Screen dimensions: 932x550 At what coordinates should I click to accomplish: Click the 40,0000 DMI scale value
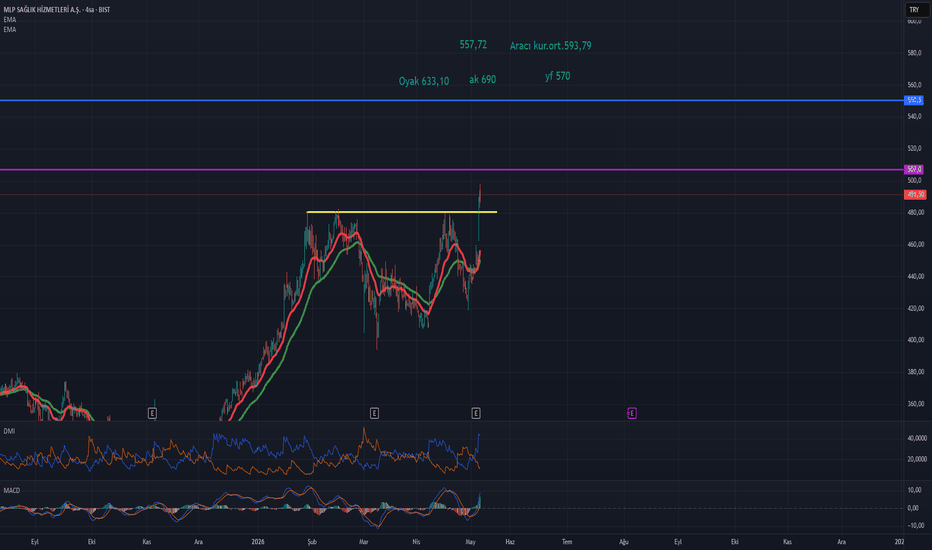917,438
